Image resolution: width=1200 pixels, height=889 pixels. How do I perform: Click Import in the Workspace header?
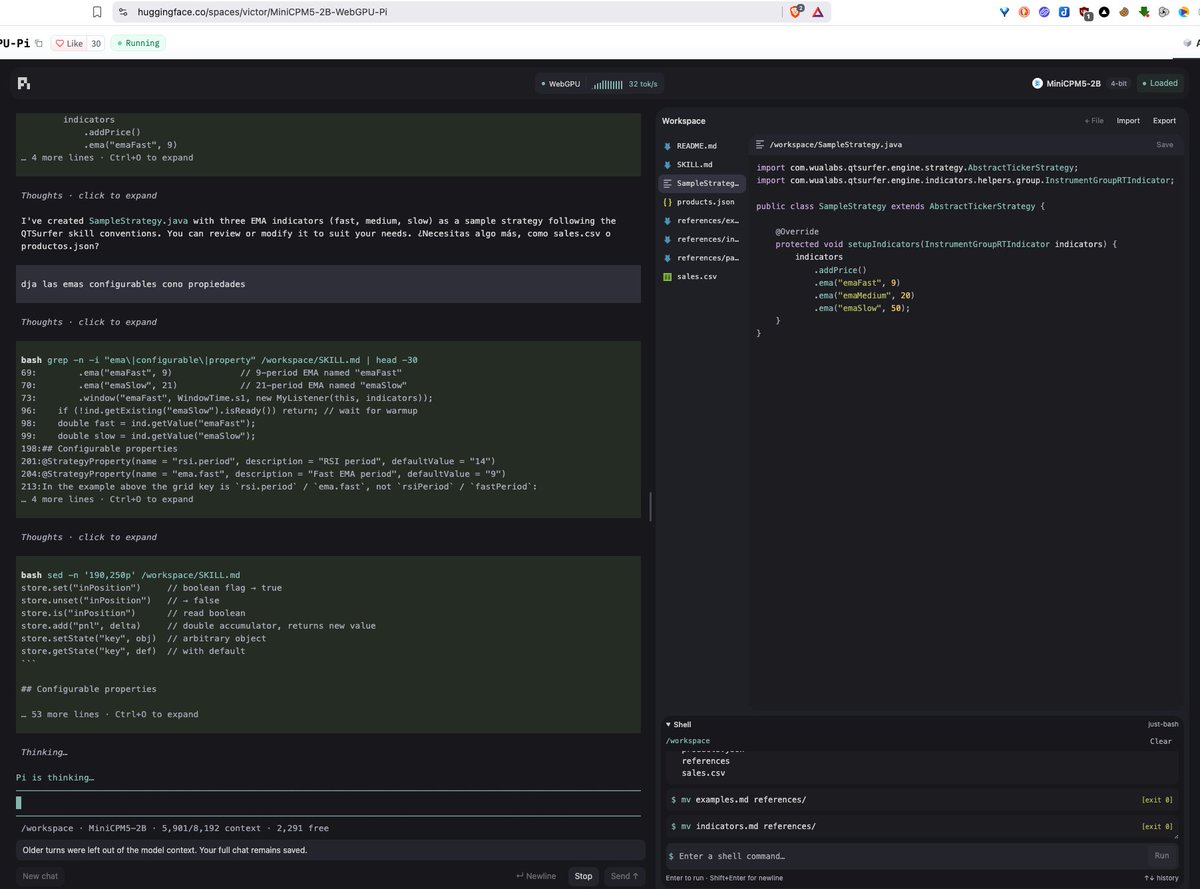(1128, 121)
